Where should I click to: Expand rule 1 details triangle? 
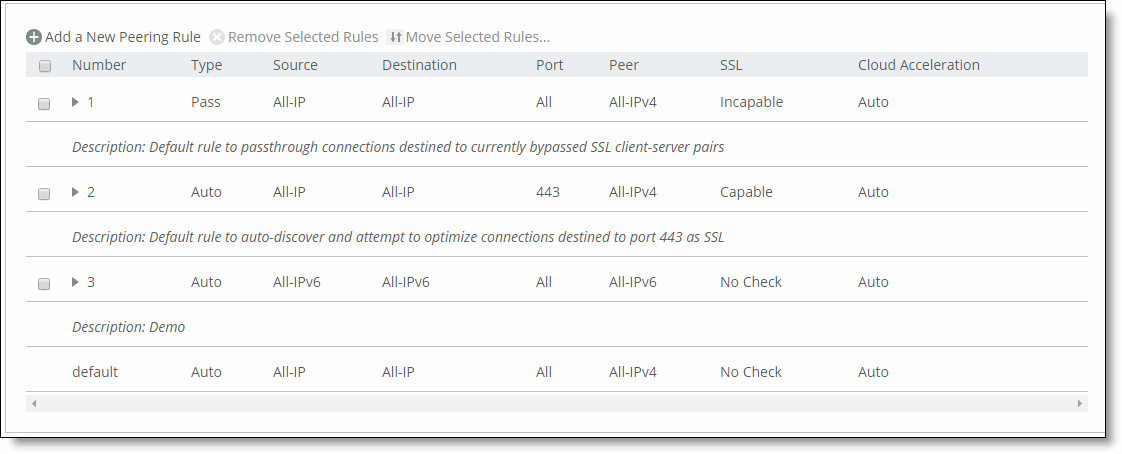click(x=75, y=102)
